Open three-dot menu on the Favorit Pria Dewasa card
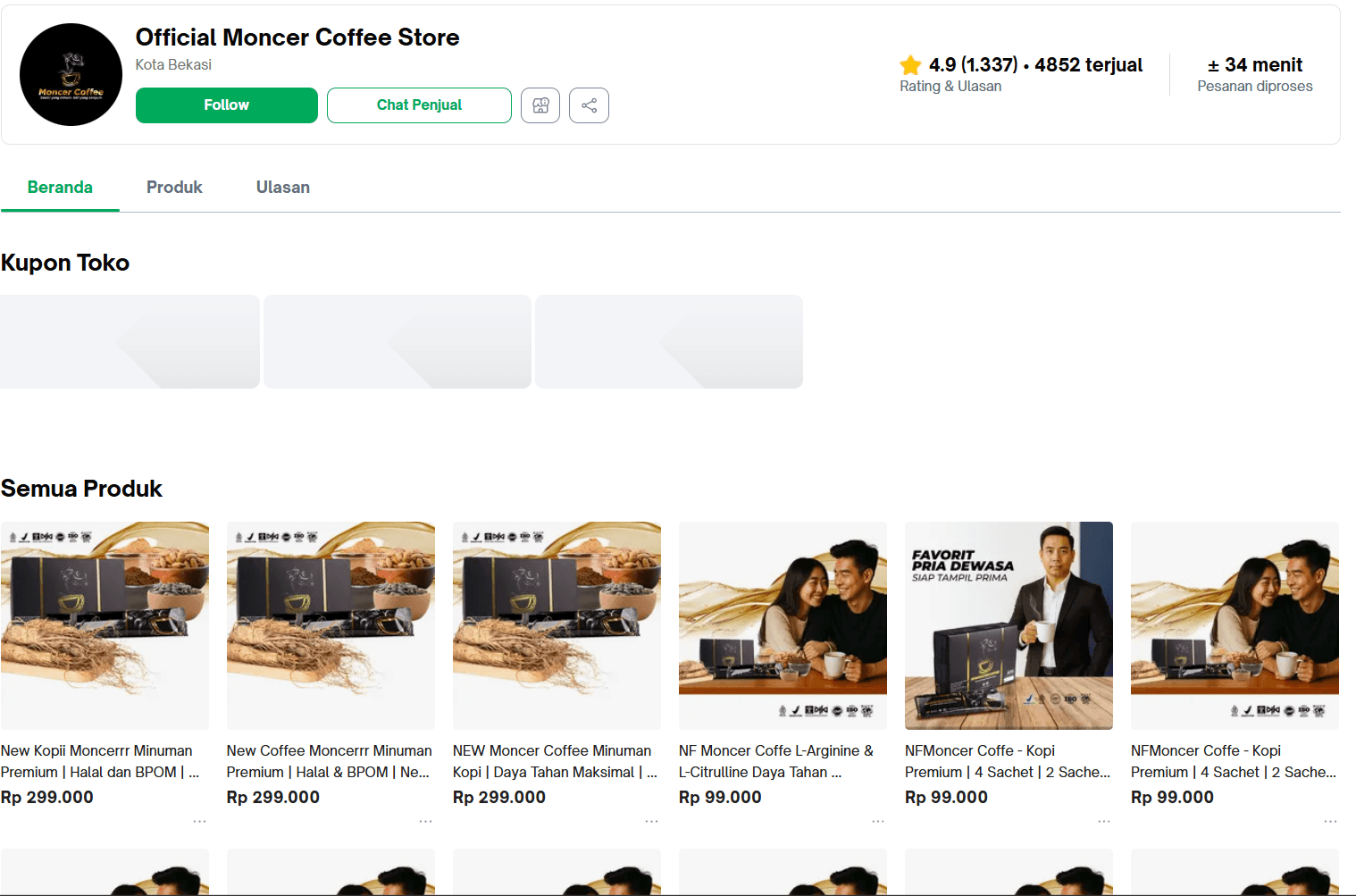The image size is (1356, 896). pyautogui.click(x=1103, y=821)
